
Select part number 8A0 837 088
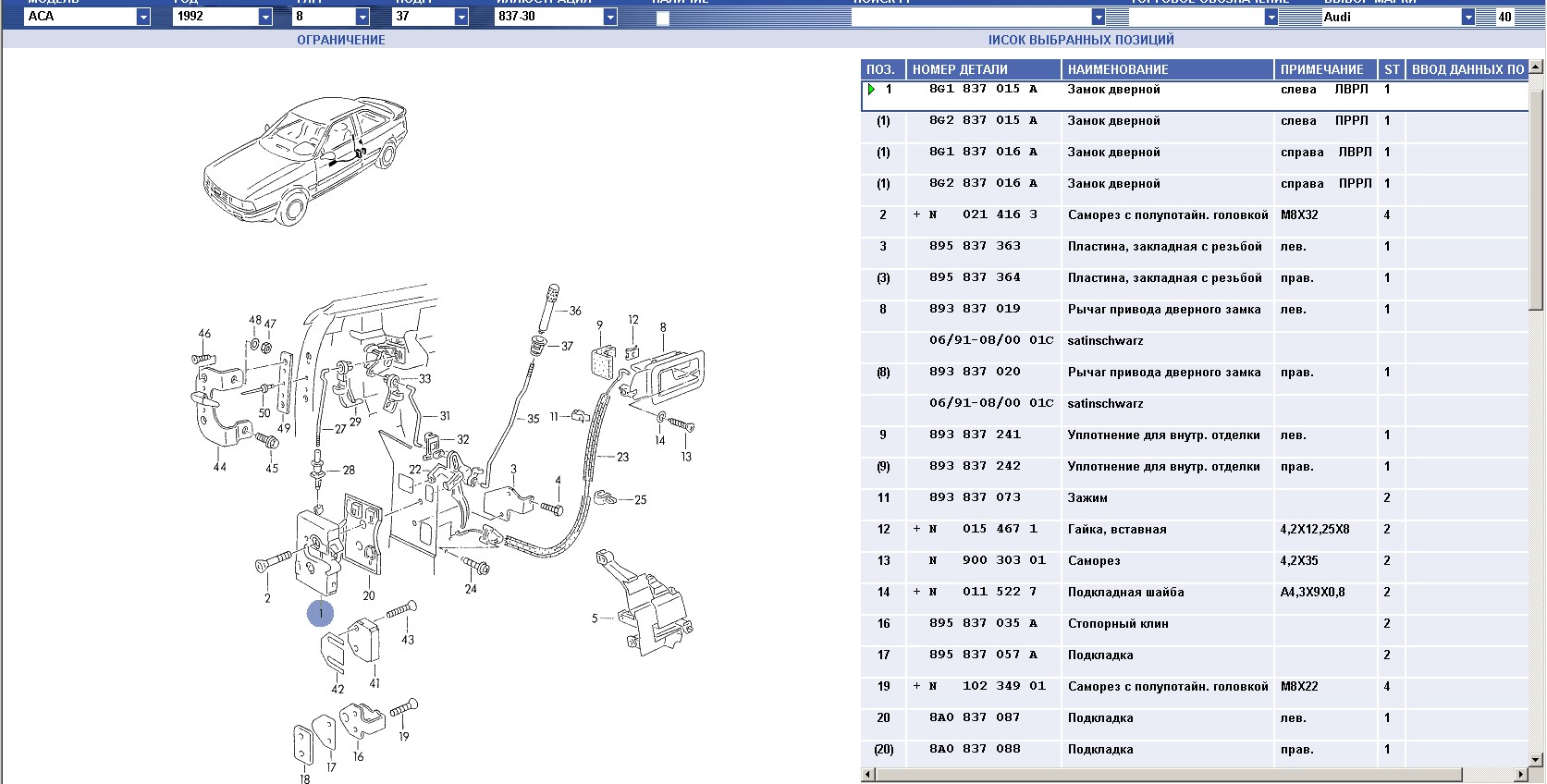click(x=975, y=750)
